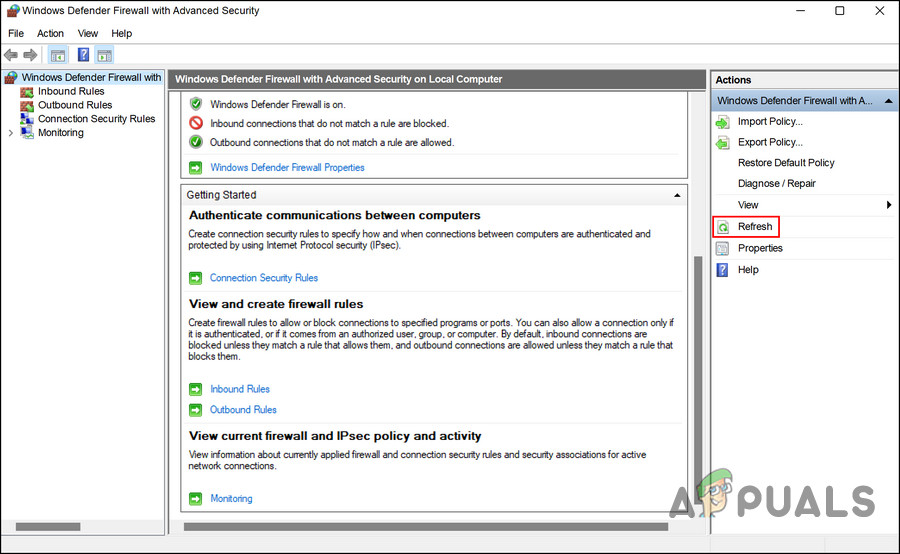Select View in the Actions pane
Screen dimensions: 900x554
coord(748,205)
